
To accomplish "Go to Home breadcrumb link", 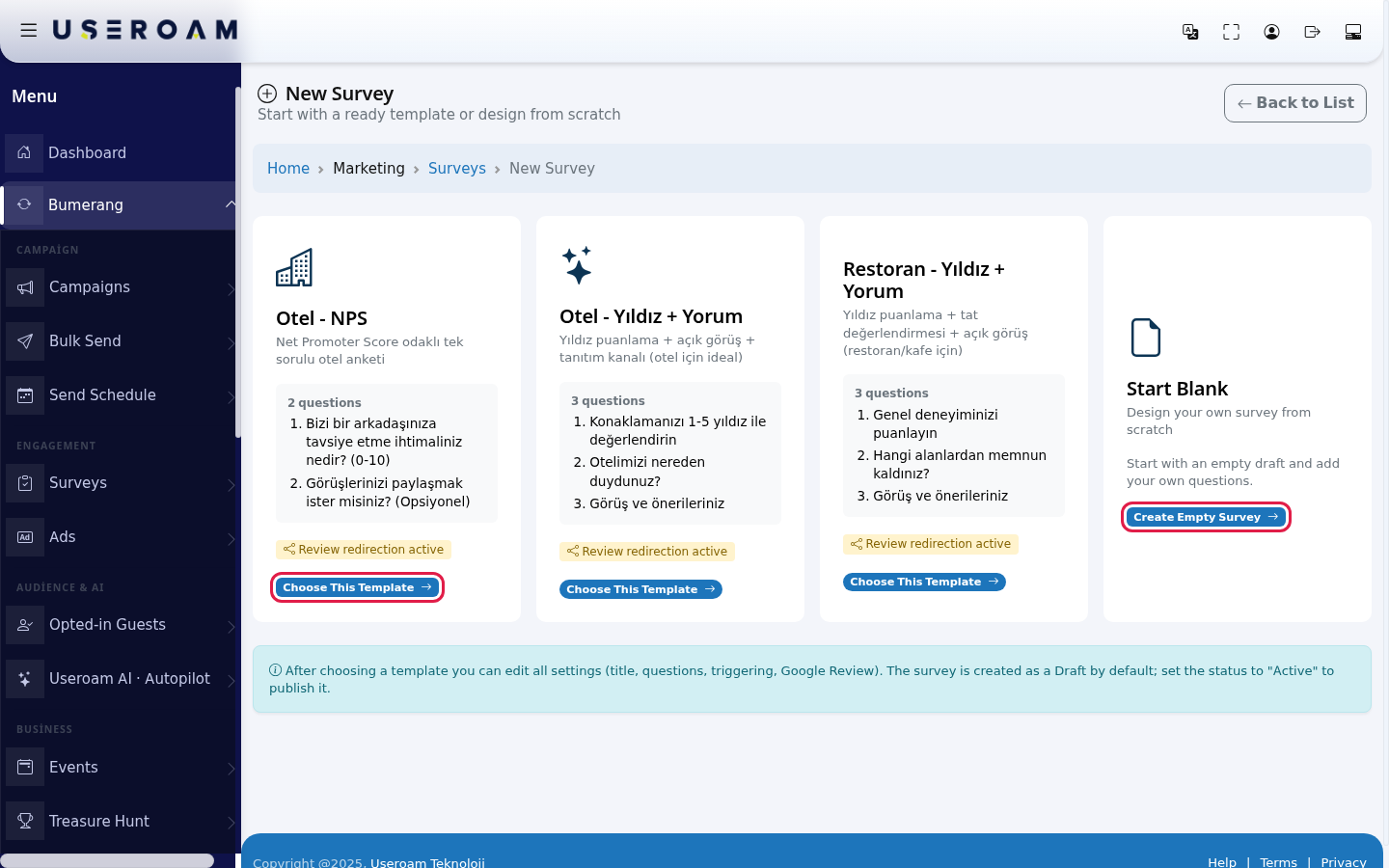I will (x=288, y=169).
